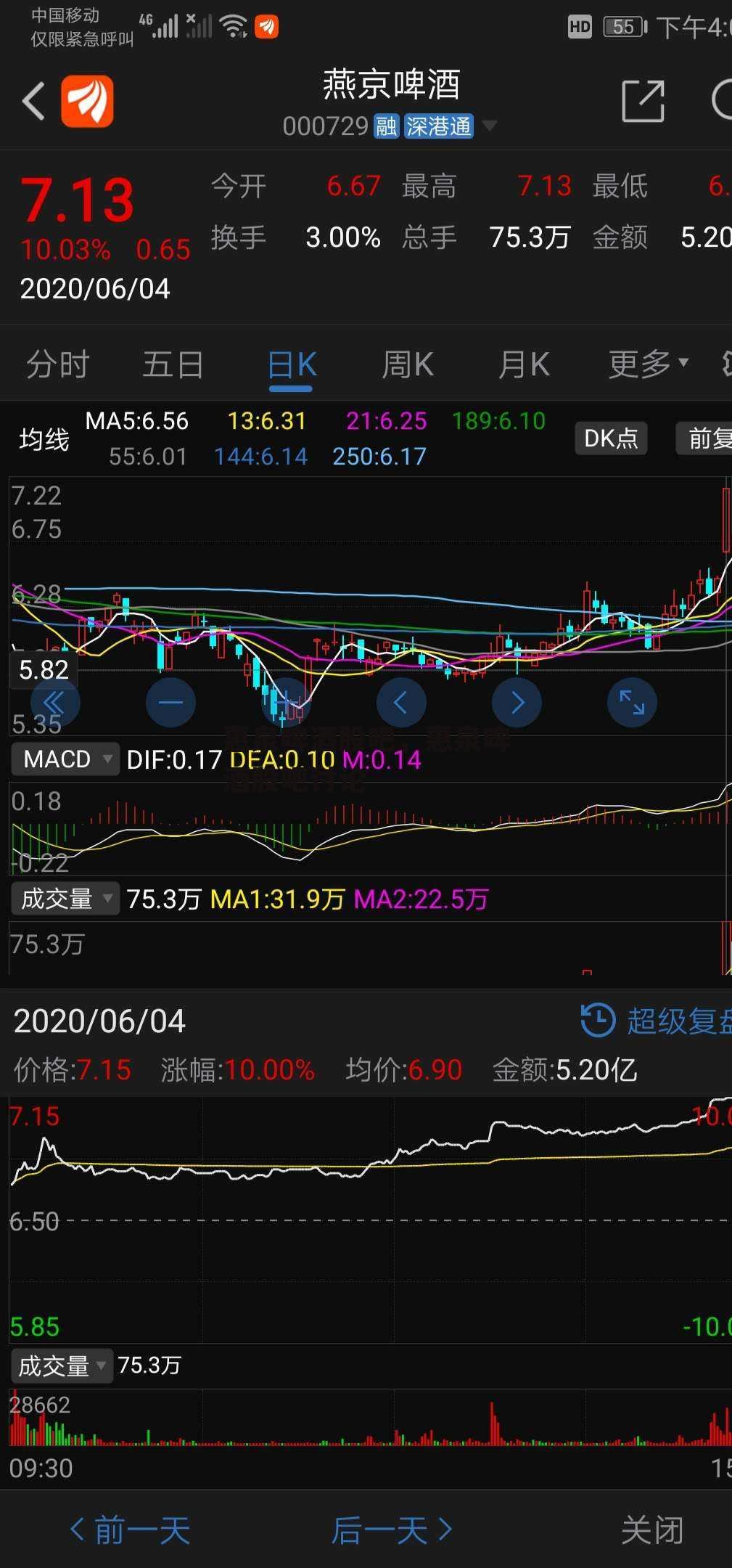This screenshot has width=732, height=1568.
Task: Tap the 09:30 intraday volume bars
Action: click(370, 1419)
